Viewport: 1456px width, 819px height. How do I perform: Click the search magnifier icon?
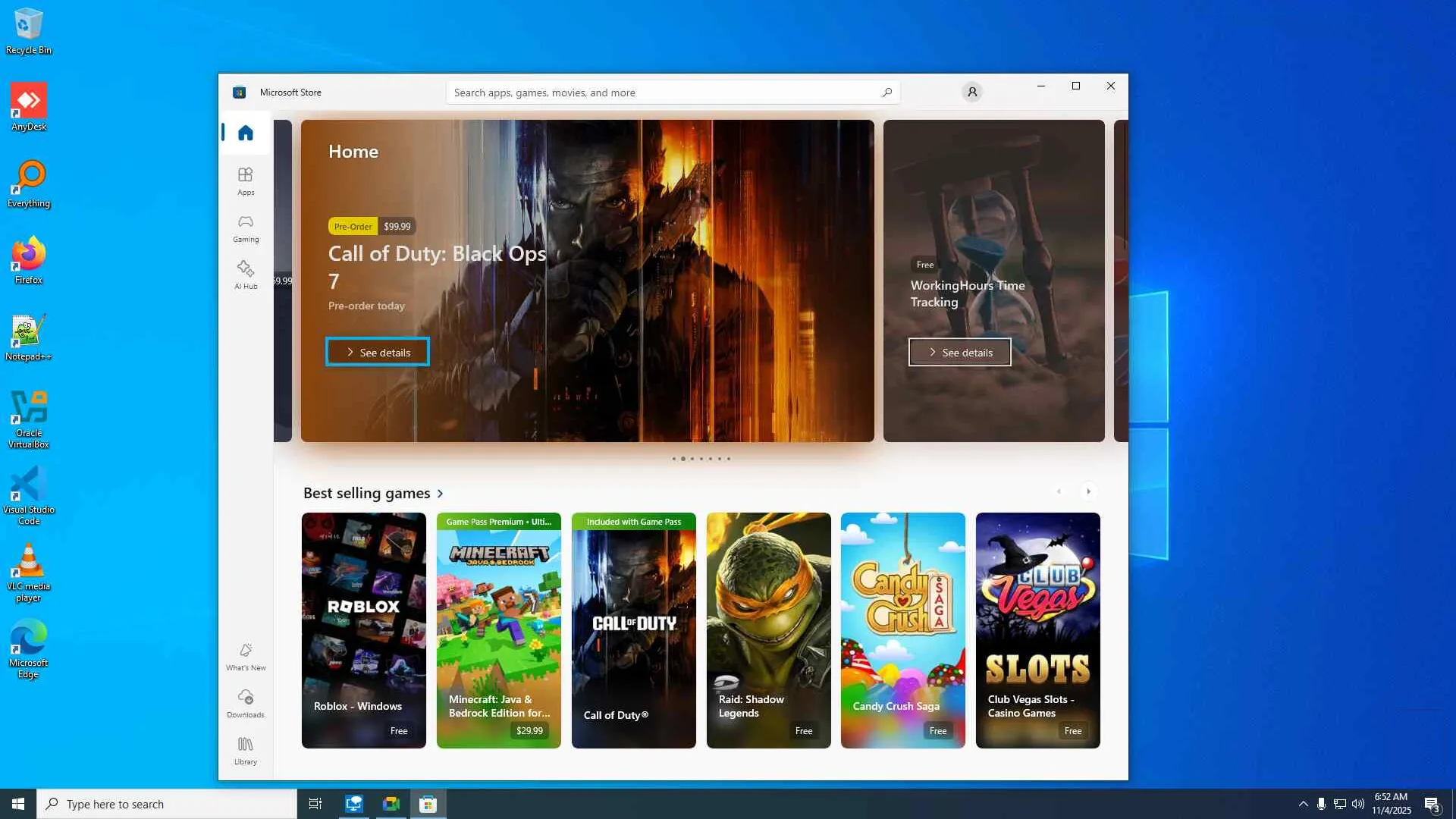click(x=886, y=93)
